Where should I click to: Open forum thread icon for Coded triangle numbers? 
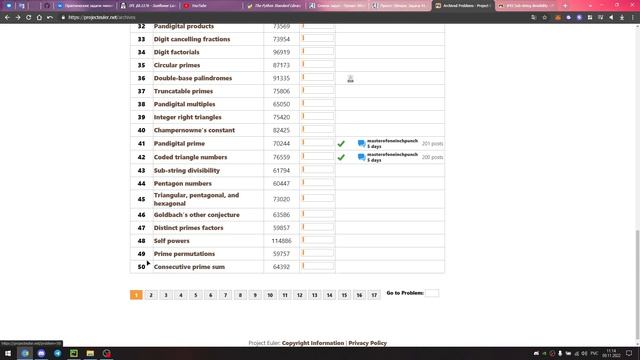tap(361, 157)
